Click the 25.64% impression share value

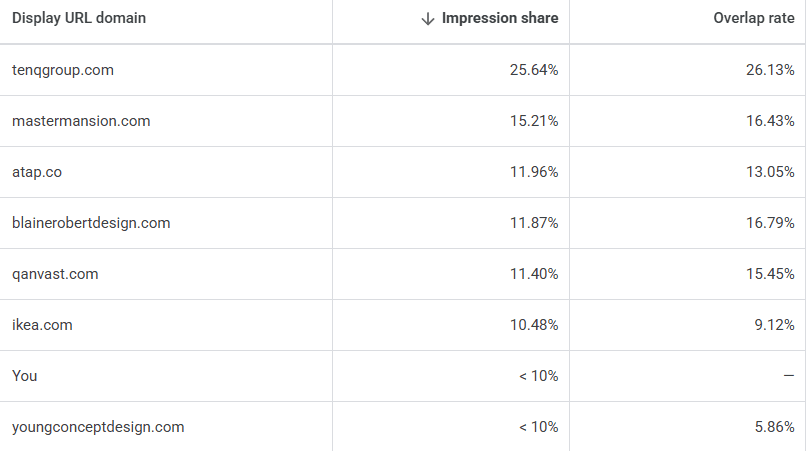tap(533, 70)
